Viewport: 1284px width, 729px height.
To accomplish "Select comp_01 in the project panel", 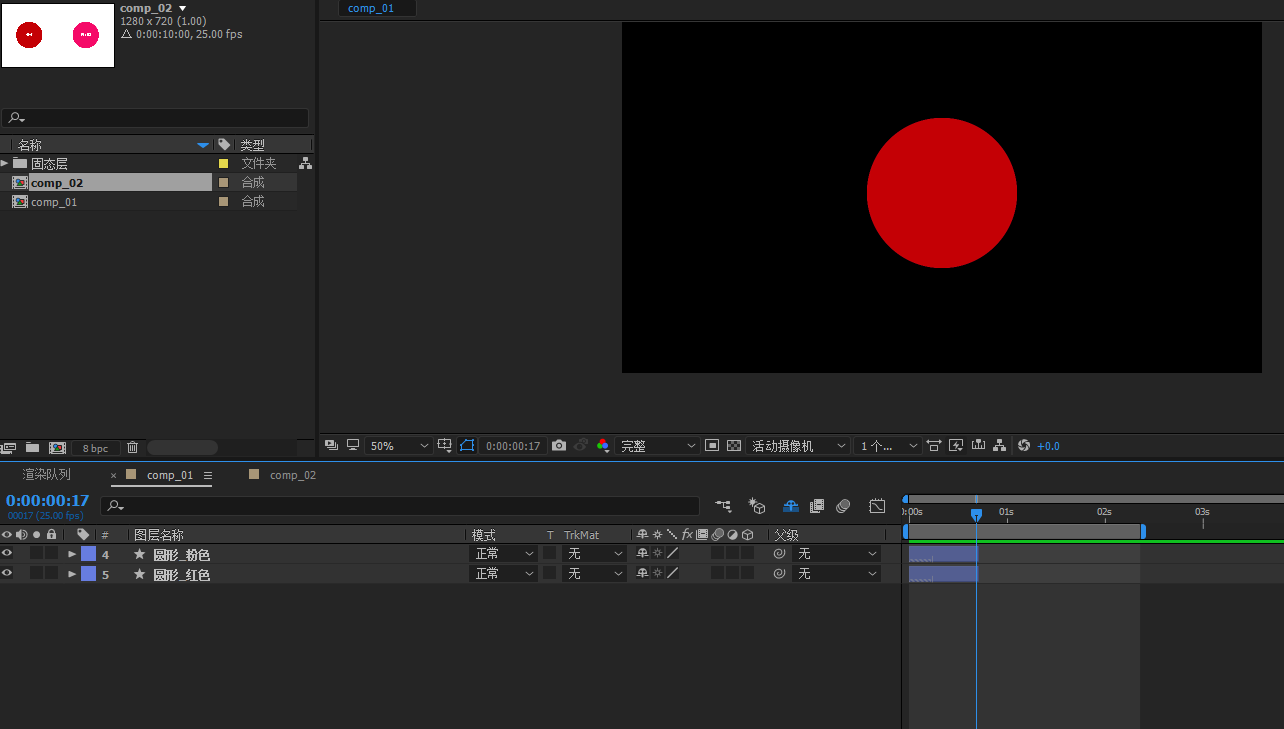I will click(54, 202).
